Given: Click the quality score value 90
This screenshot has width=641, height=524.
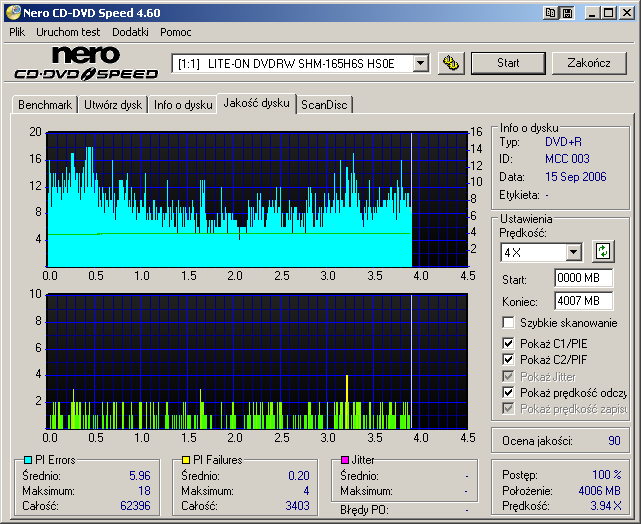Looking at the screenshot, I should pyautogui.click(x=614, y=441).
